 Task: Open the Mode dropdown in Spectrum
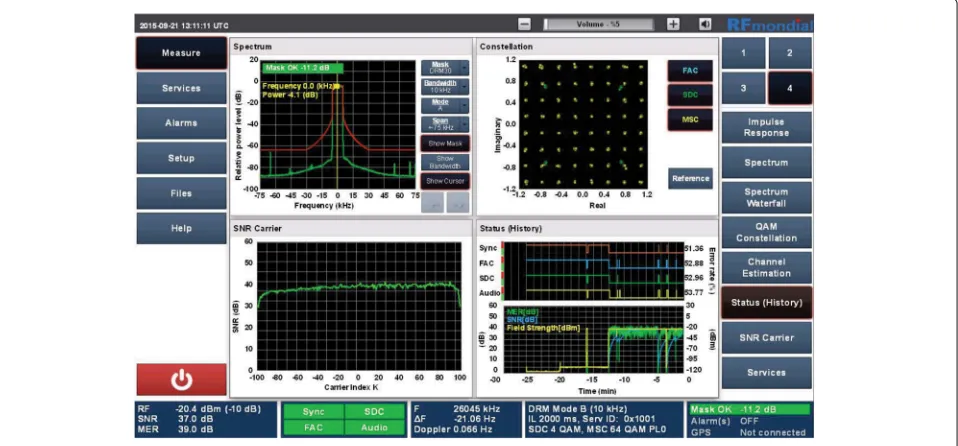coord(445,105)
